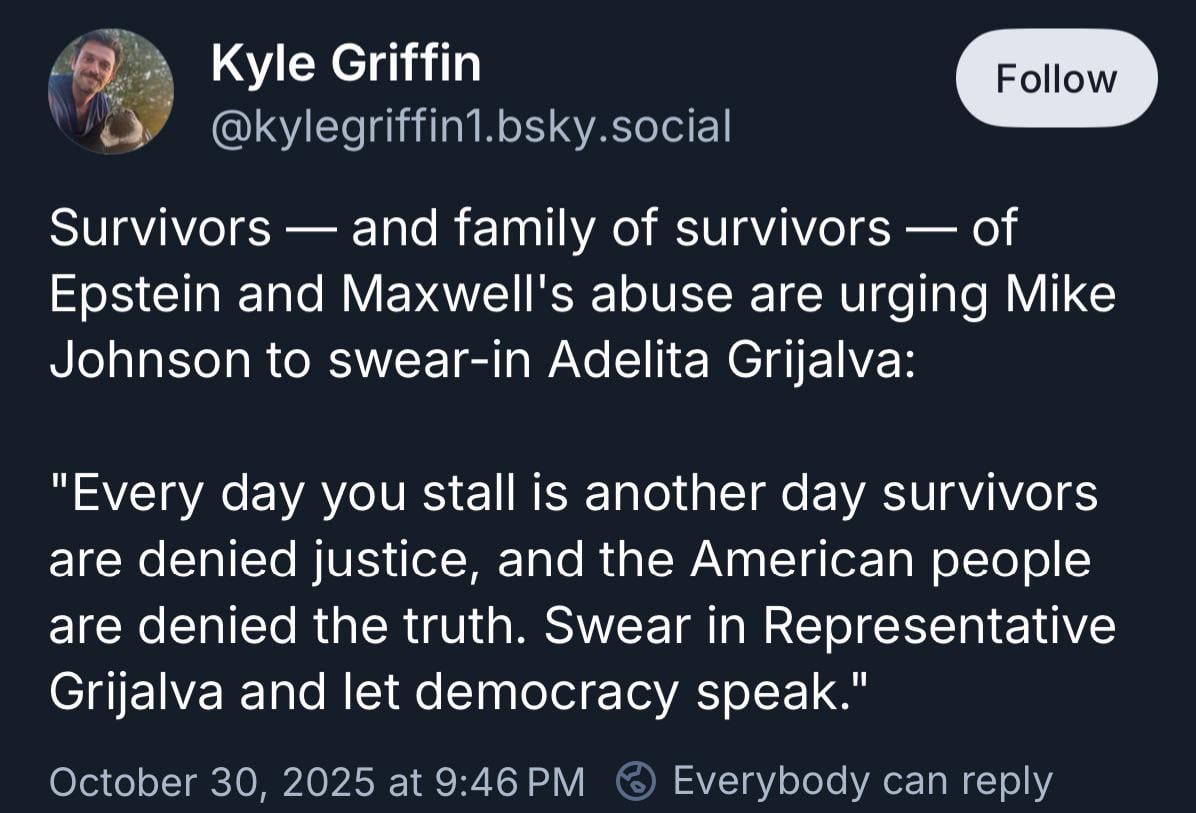1196x813 pixels.
Task: Click the Follow button
Action: [1056, 78]
